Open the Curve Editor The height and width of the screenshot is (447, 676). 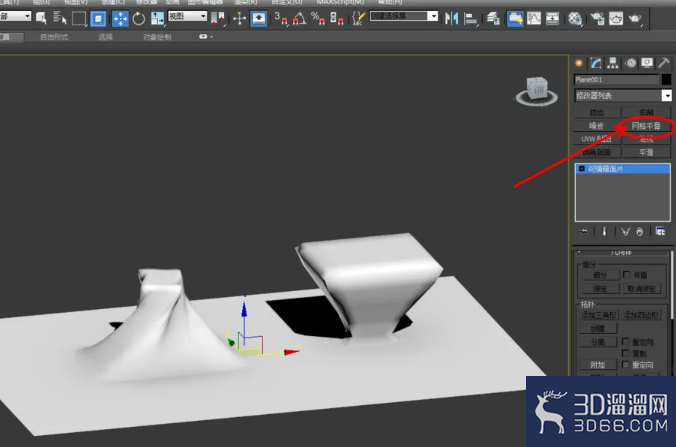(534, 19)
